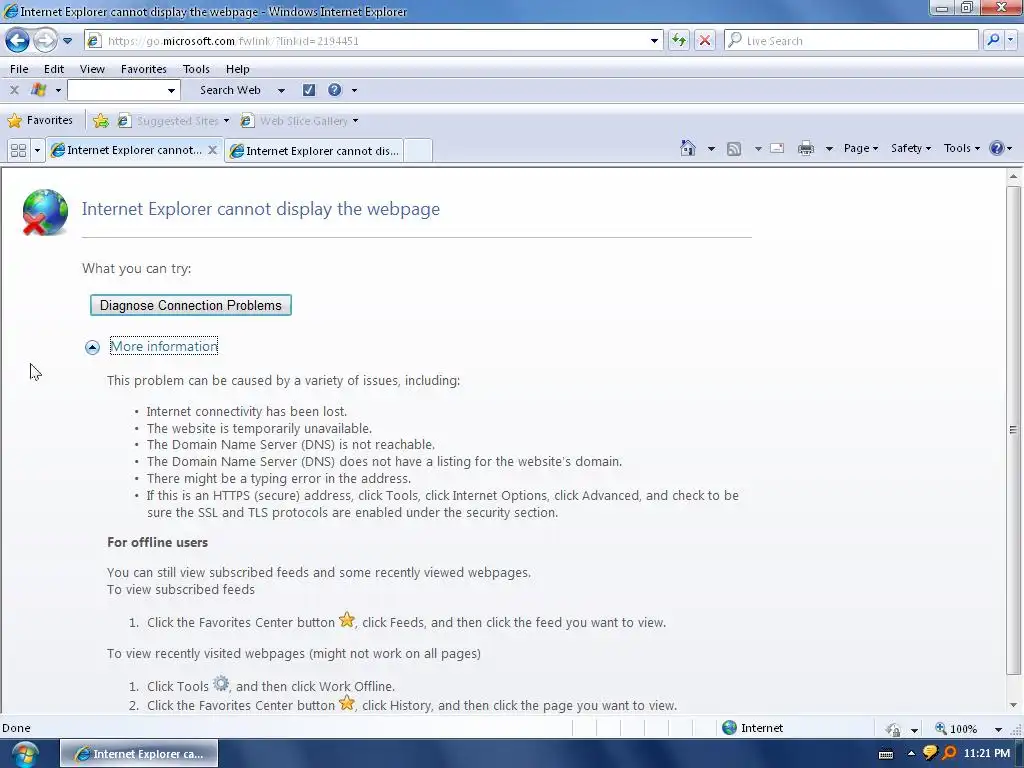Click the Read Mail envelope icon
Image resolution: width=1024 pixels, height=768 pixels.
(777, 148)
